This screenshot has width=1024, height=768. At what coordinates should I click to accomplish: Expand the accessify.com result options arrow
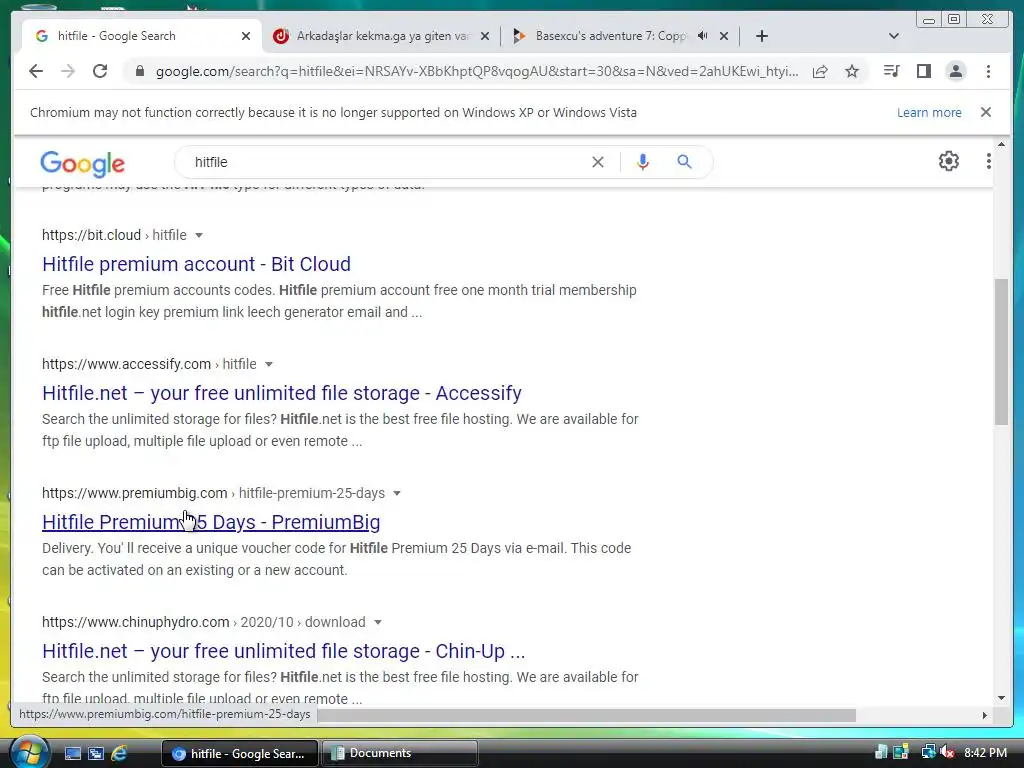(268, 364)
